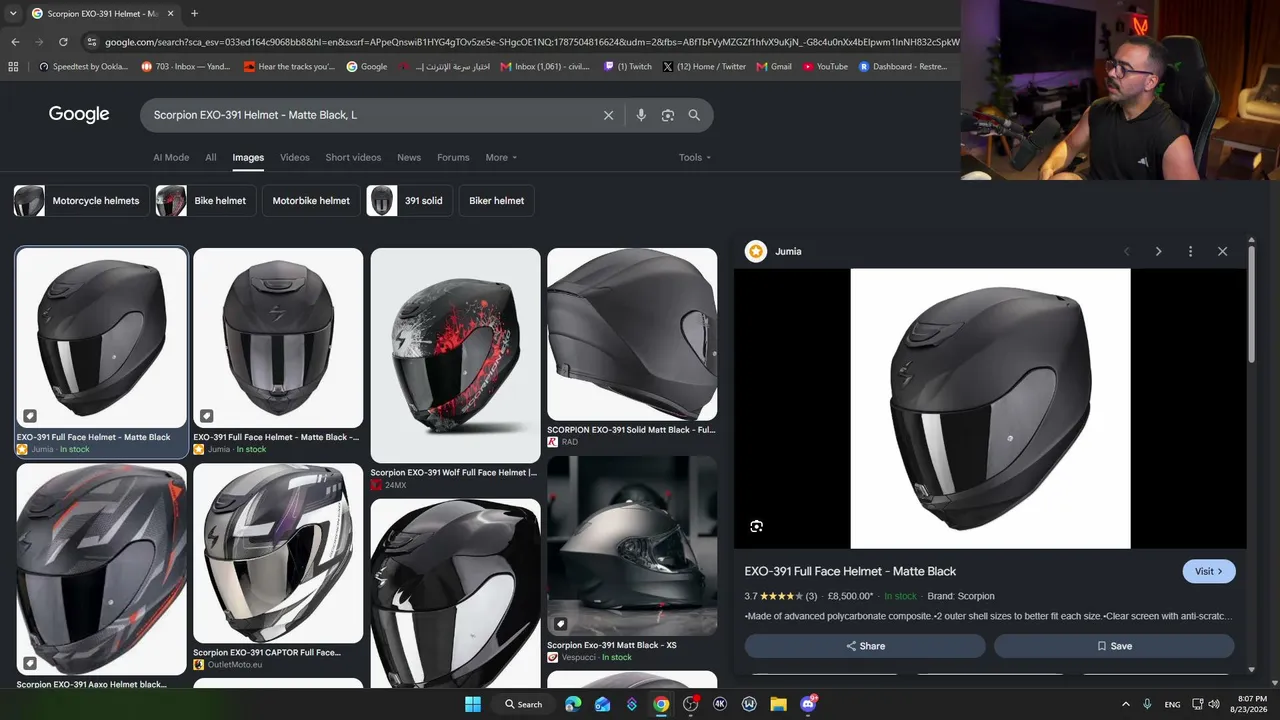Submit the search with the magnifier icon

[x=694, y=115]
